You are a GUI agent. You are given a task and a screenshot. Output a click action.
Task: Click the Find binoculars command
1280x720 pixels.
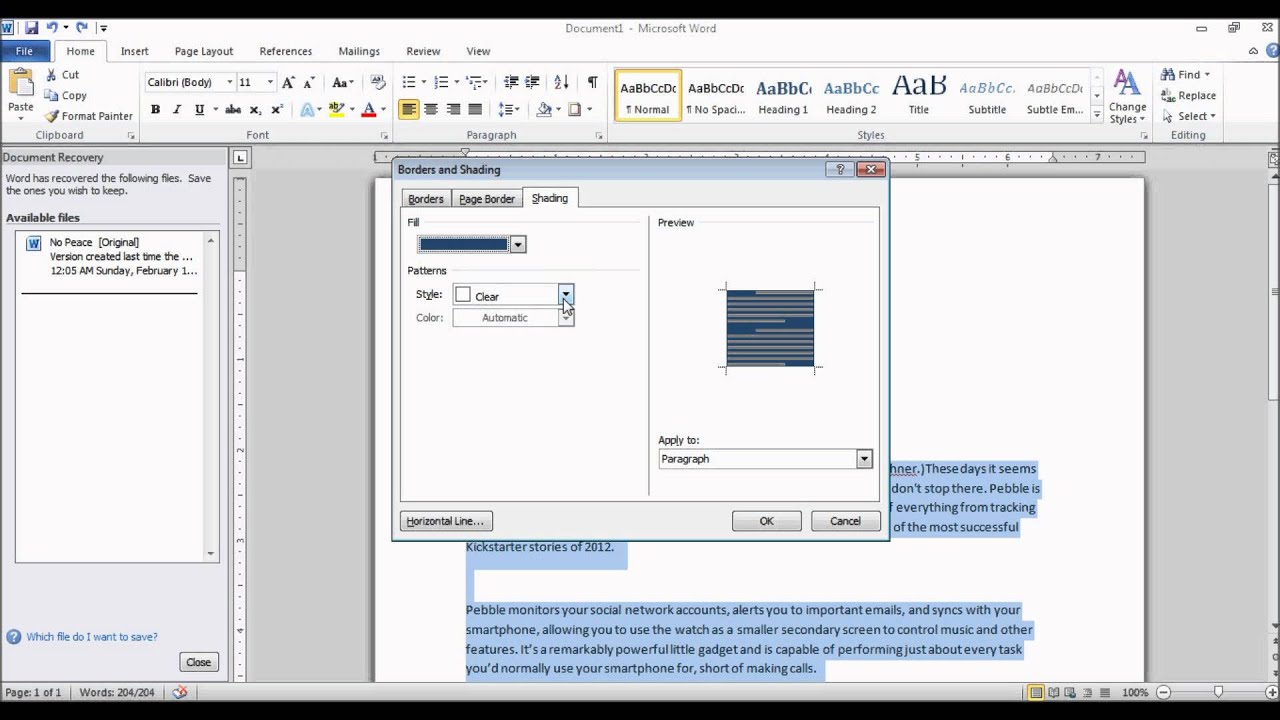[1185, 75]
